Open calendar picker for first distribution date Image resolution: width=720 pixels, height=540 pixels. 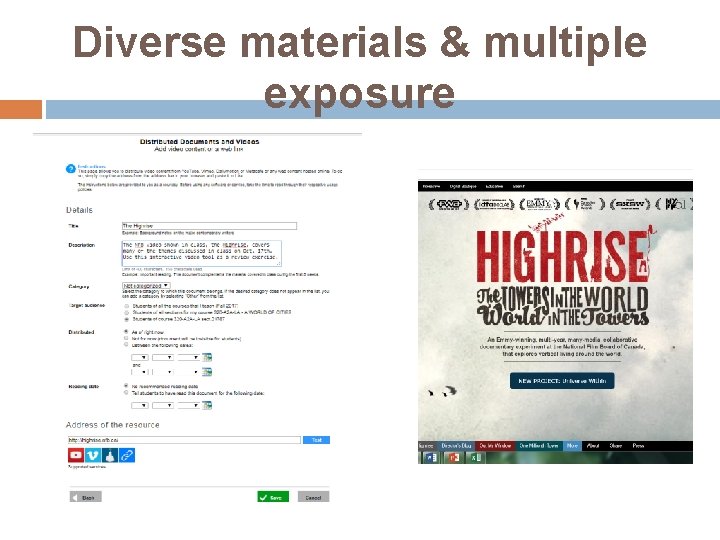coord(207,357)
